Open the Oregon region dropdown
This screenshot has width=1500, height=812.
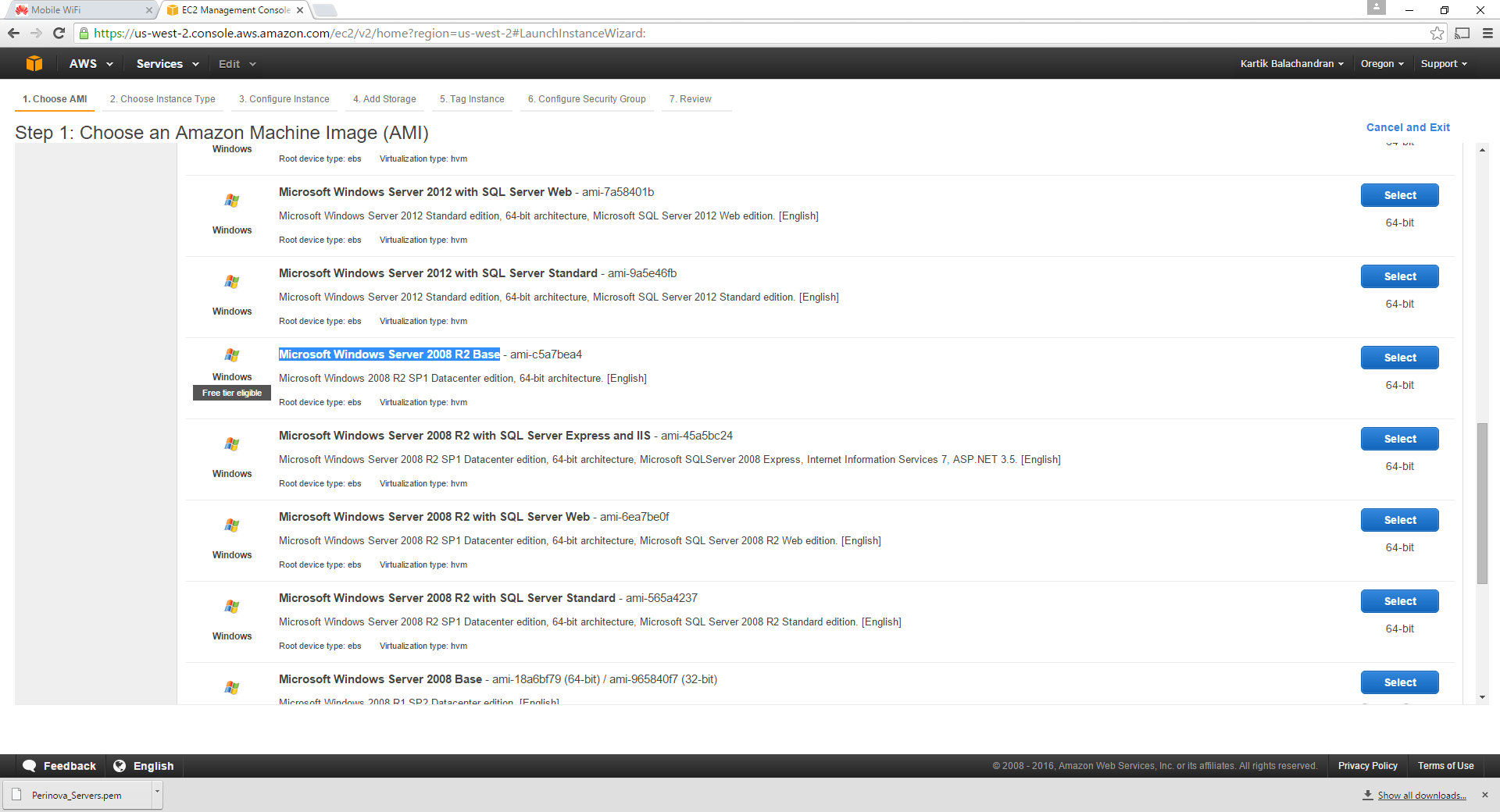point(1381,64)
